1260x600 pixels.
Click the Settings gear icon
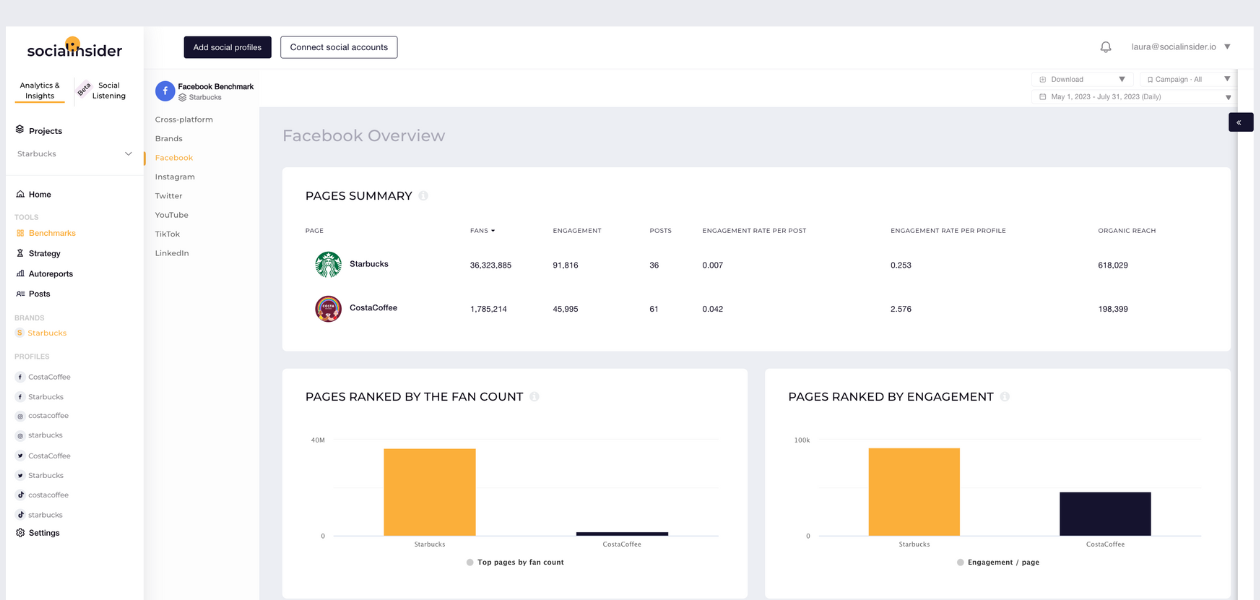point(20,533)
